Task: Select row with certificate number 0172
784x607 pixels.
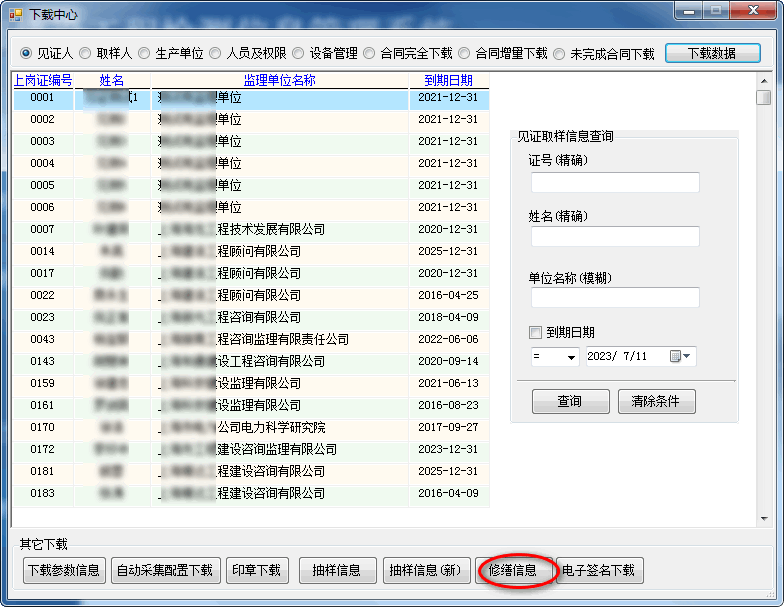Action: click(x=251, y=450)
